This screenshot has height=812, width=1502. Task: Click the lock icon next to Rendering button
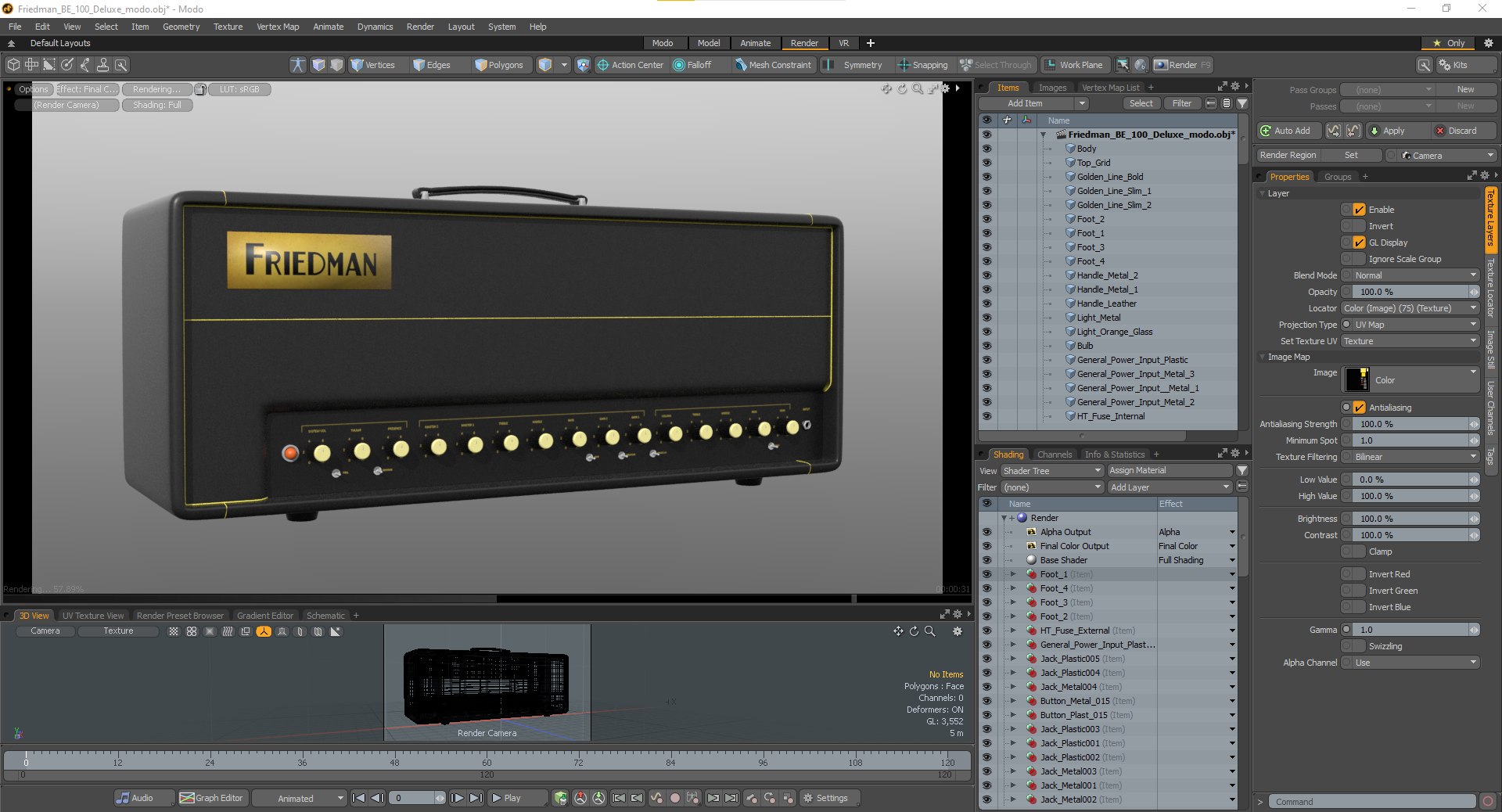[200, 89]
